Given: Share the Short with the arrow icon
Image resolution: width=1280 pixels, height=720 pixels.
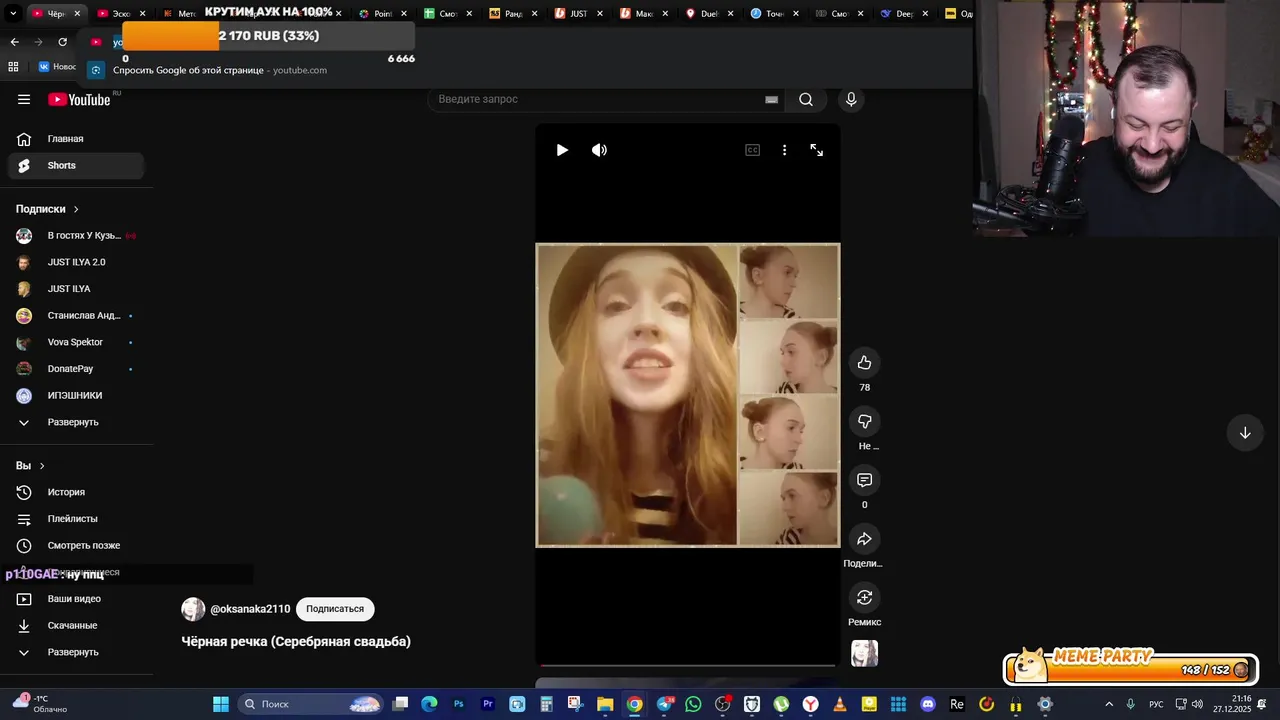Looking at the screenshot, I should [864, 539].
